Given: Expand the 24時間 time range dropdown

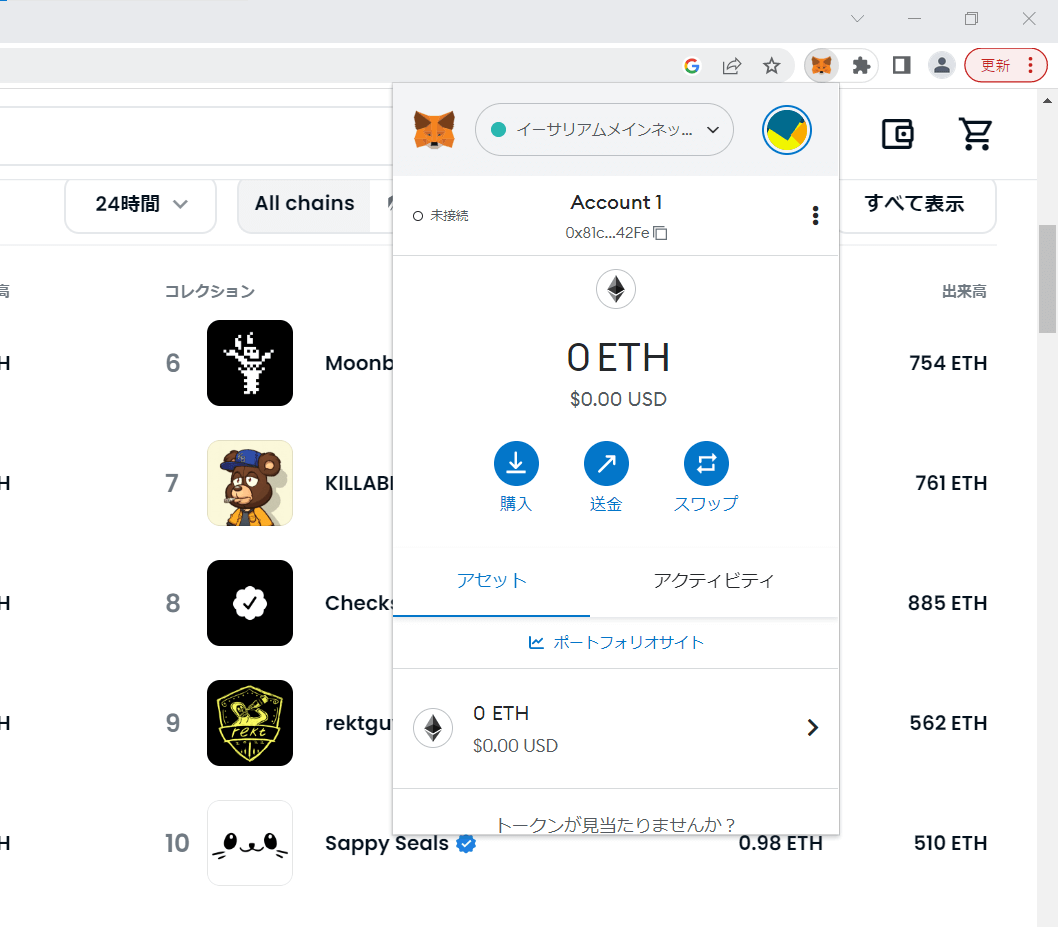Looking at the screenshot, I should tap(141, 204).
